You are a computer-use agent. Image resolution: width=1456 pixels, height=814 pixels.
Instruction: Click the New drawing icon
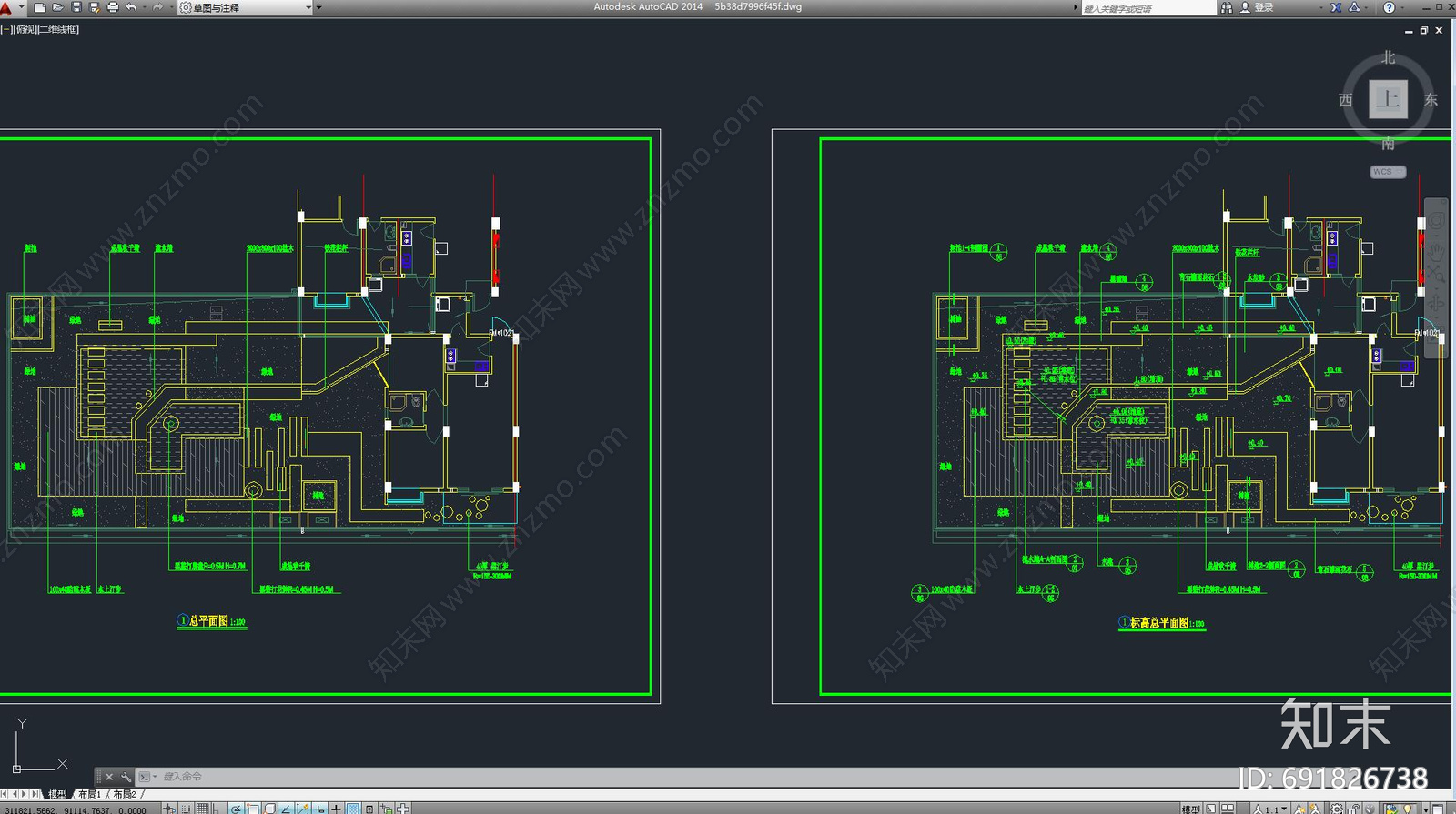coord(39,7)
